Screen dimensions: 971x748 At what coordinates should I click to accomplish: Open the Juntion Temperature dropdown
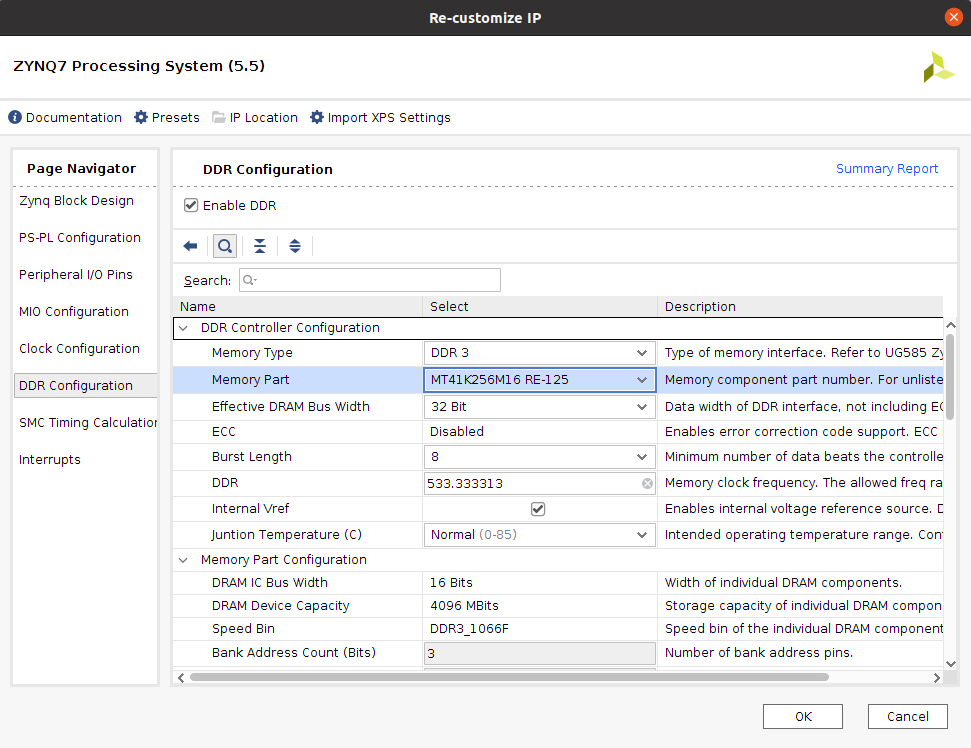pos(539,535)
